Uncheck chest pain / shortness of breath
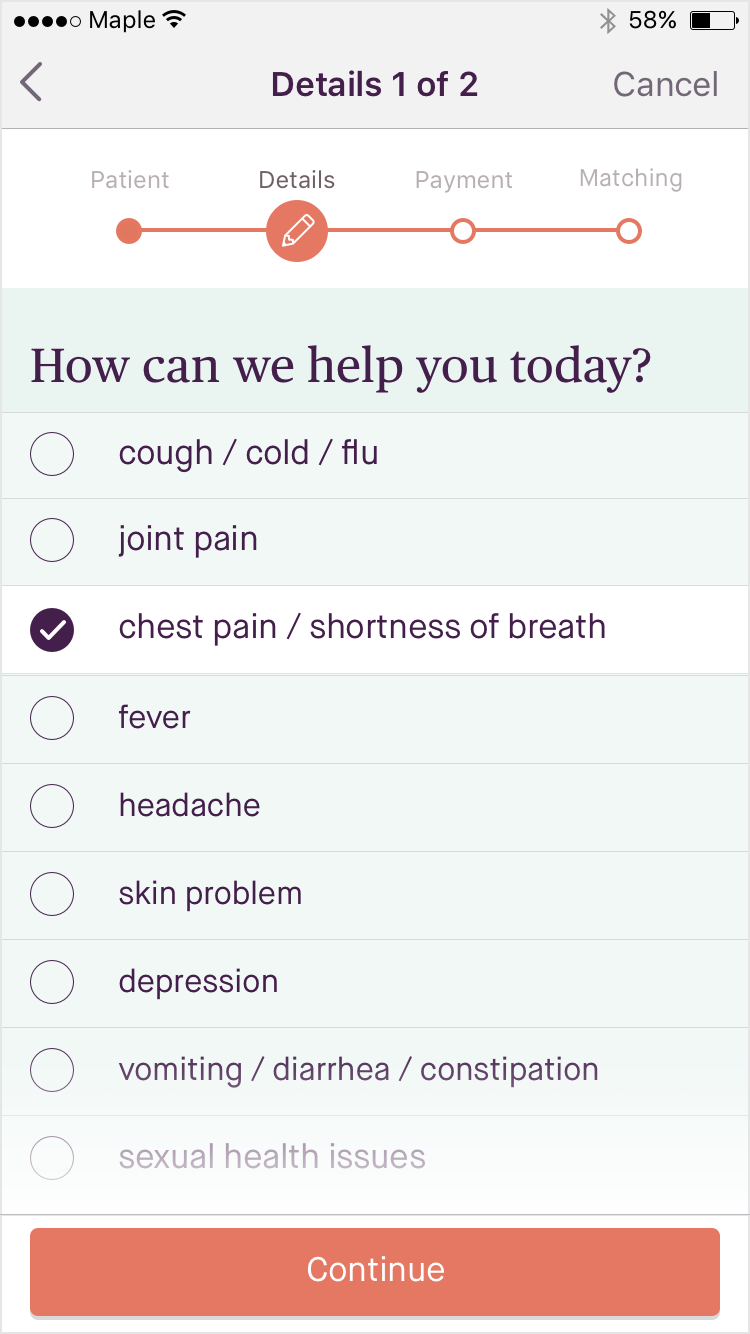Viewport: 750px width, 1334px height. pos(52,629)
